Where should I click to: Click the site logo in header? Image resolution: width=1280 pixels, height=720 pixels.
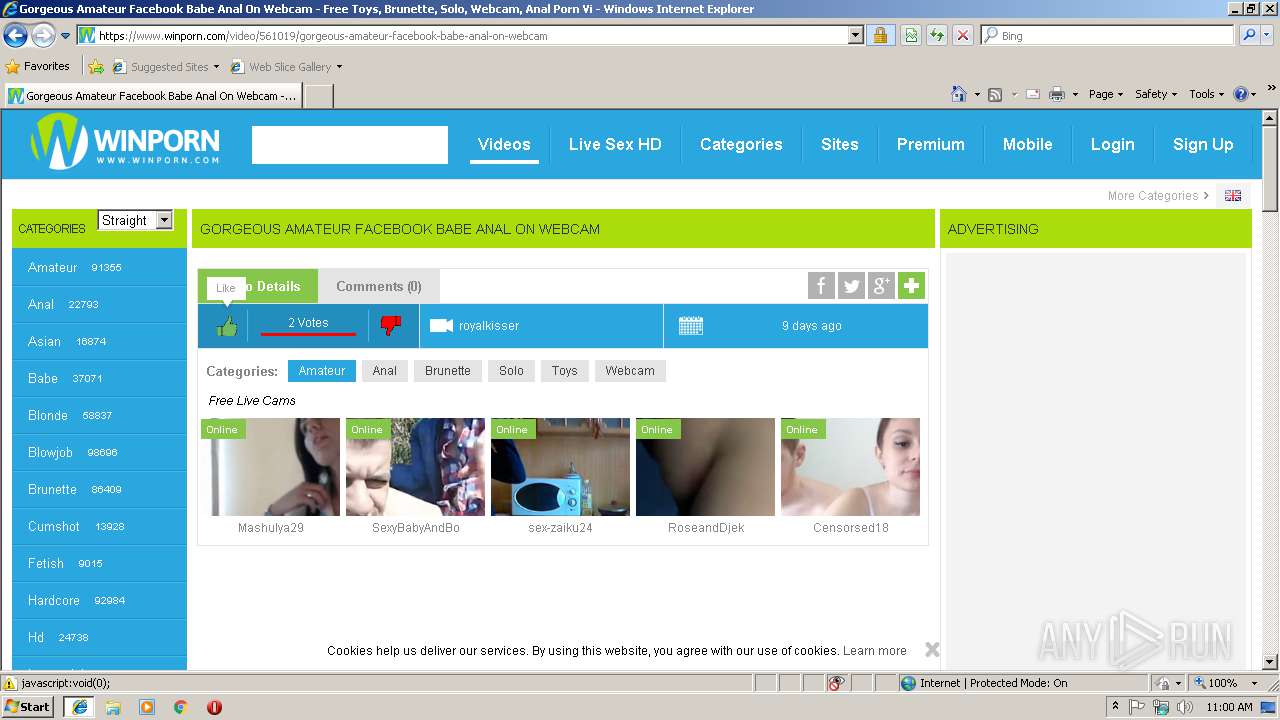[125, 141]
